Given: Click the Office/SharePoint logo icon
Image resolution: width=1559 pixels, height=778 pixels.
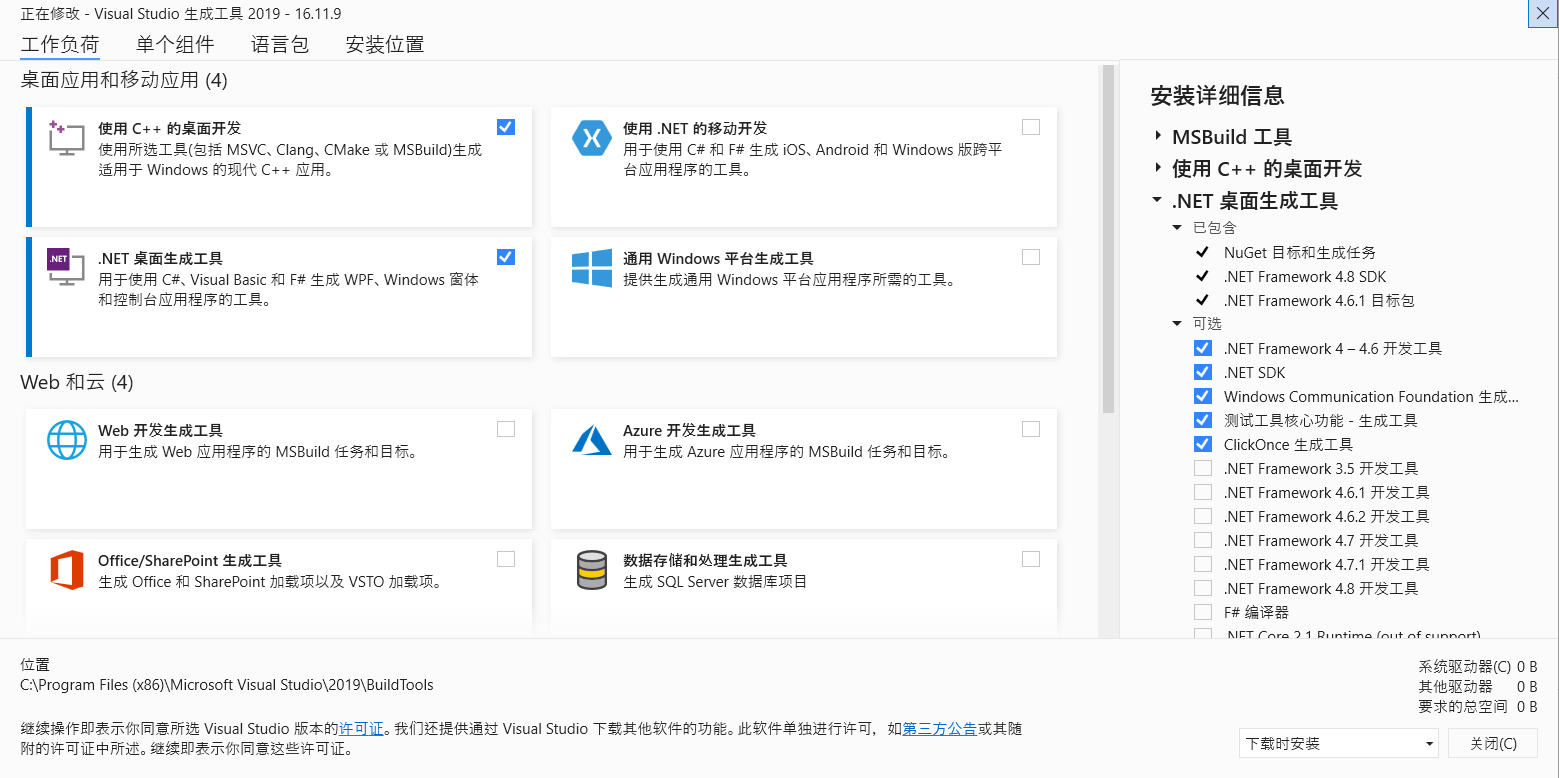Looking at the screenshot, I should pos(66,570).
